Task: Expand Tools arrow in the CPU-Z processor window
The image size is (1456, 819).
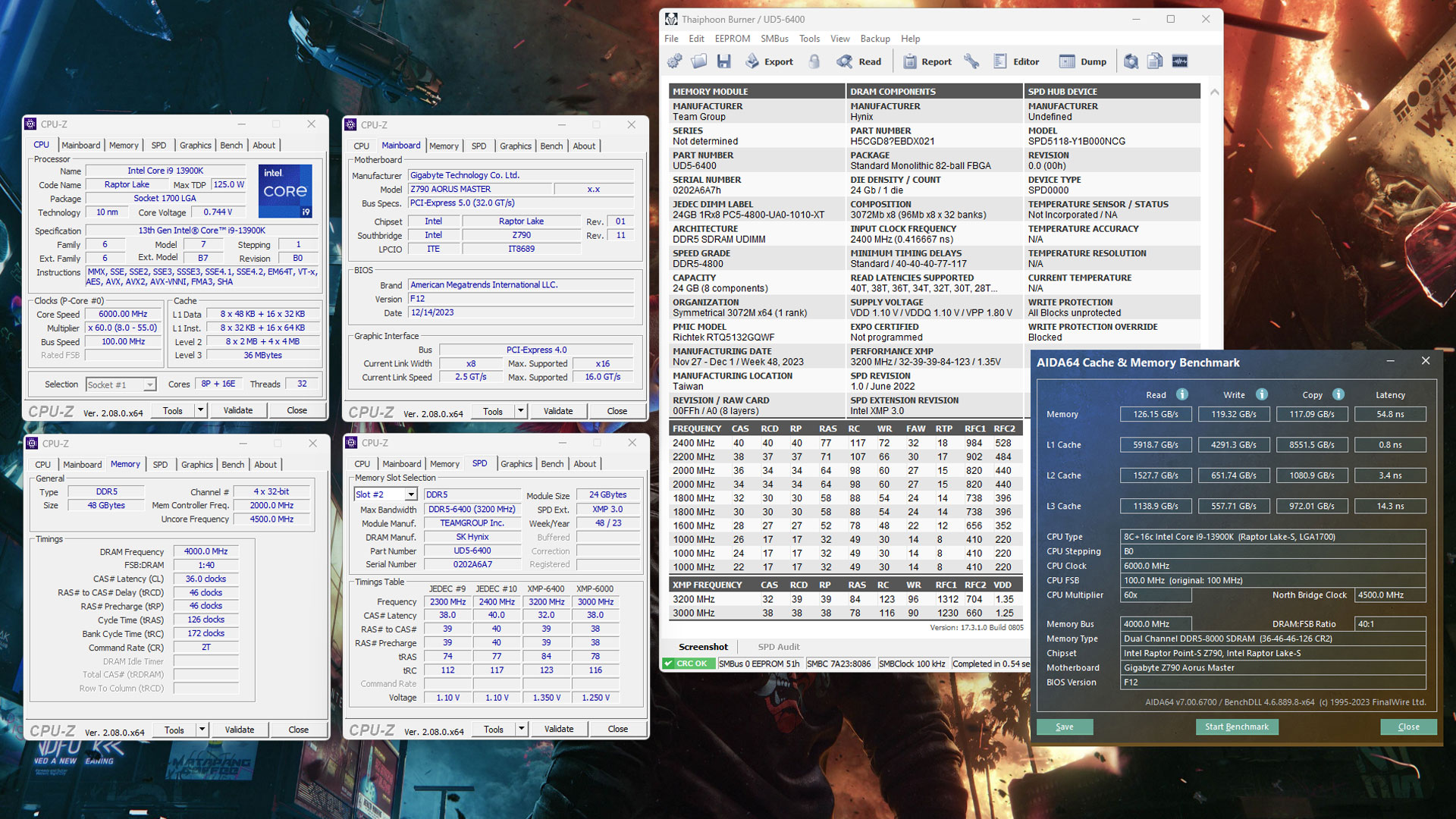Action: (x=201, y=410)
